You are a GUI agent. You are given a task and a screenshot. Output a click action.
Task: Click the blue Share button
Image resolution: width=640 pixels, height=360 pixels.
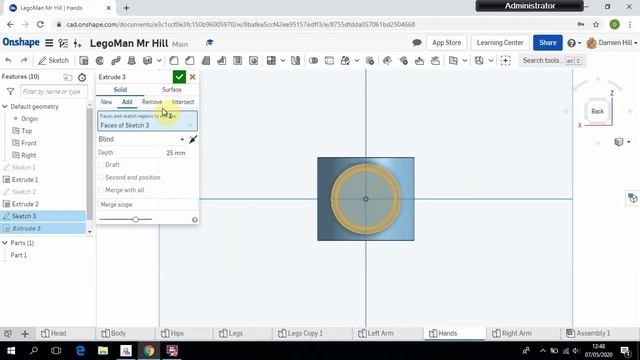[548, 42]
